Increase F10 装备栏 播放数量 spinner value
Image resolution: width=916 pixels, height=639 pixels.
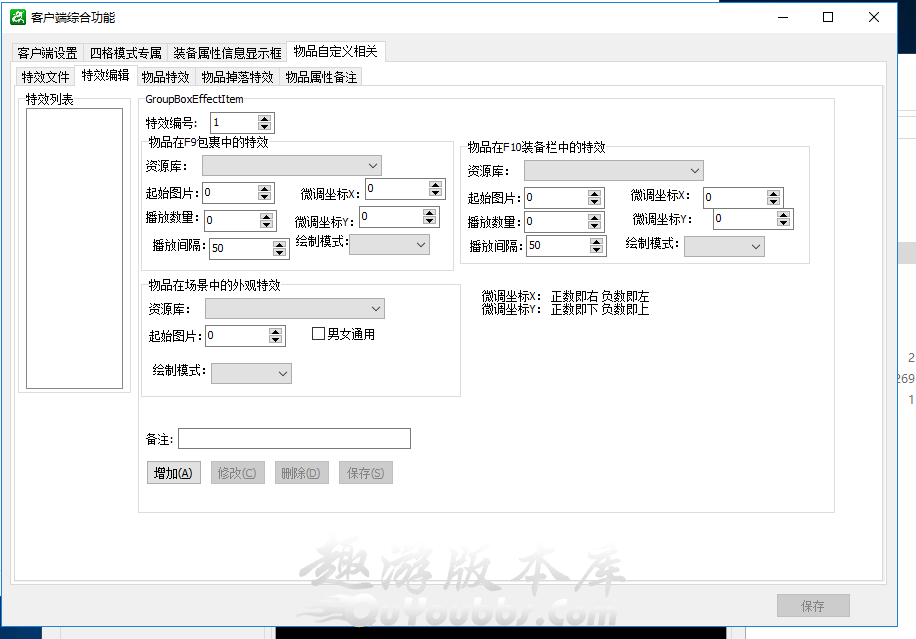[595, 217]
